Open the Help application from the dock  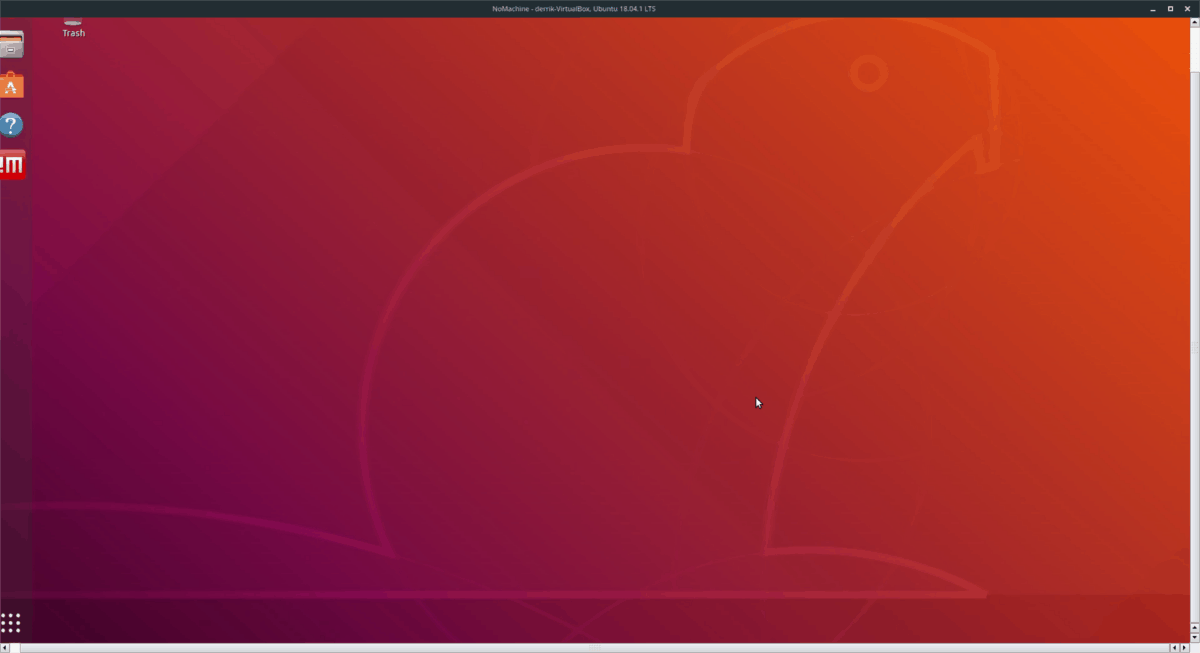(x=12, y=124)
